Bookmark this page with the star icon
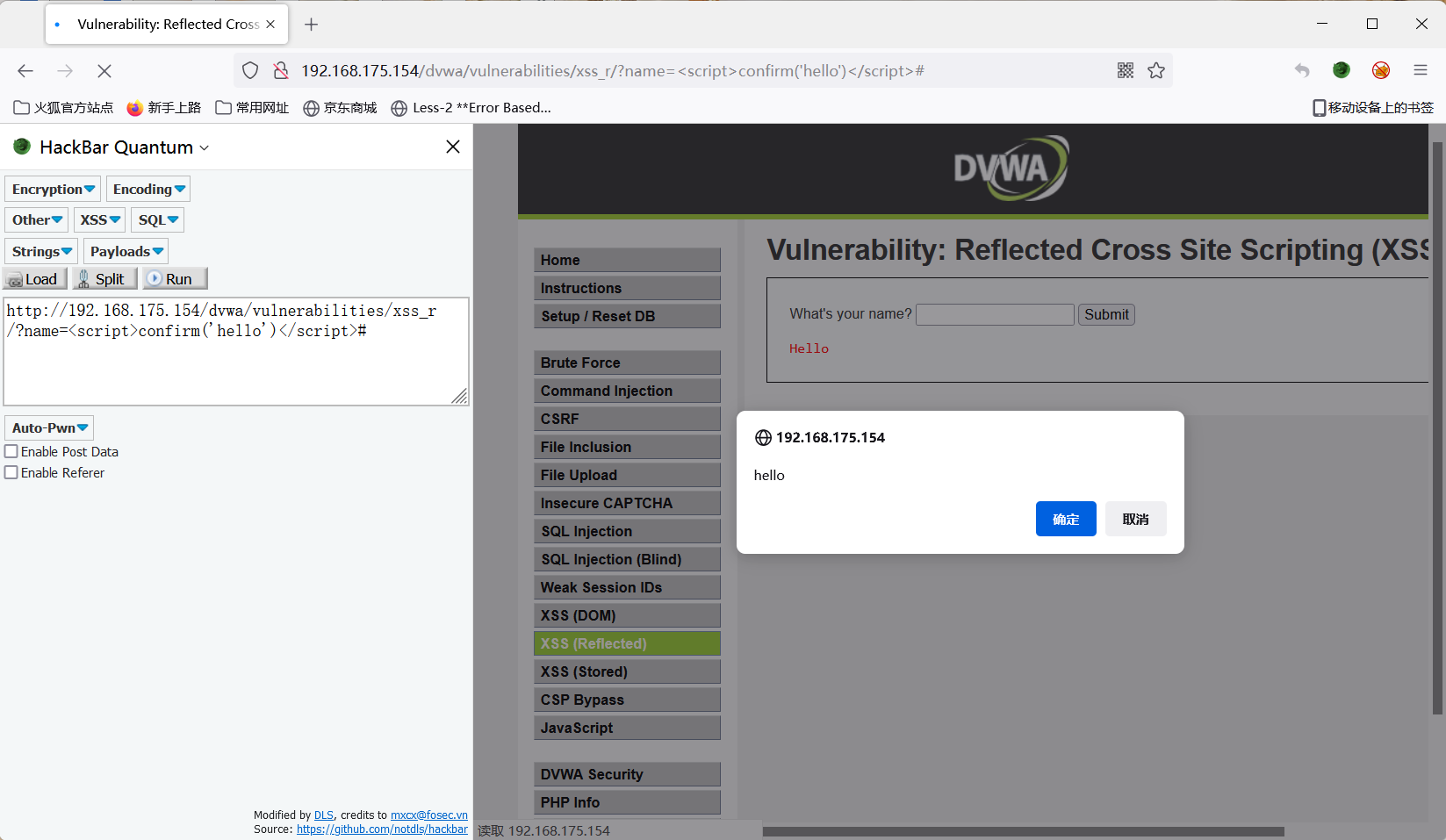Image resolution: width=1446 pixels, height=840 pixels. coord(1156,71)
